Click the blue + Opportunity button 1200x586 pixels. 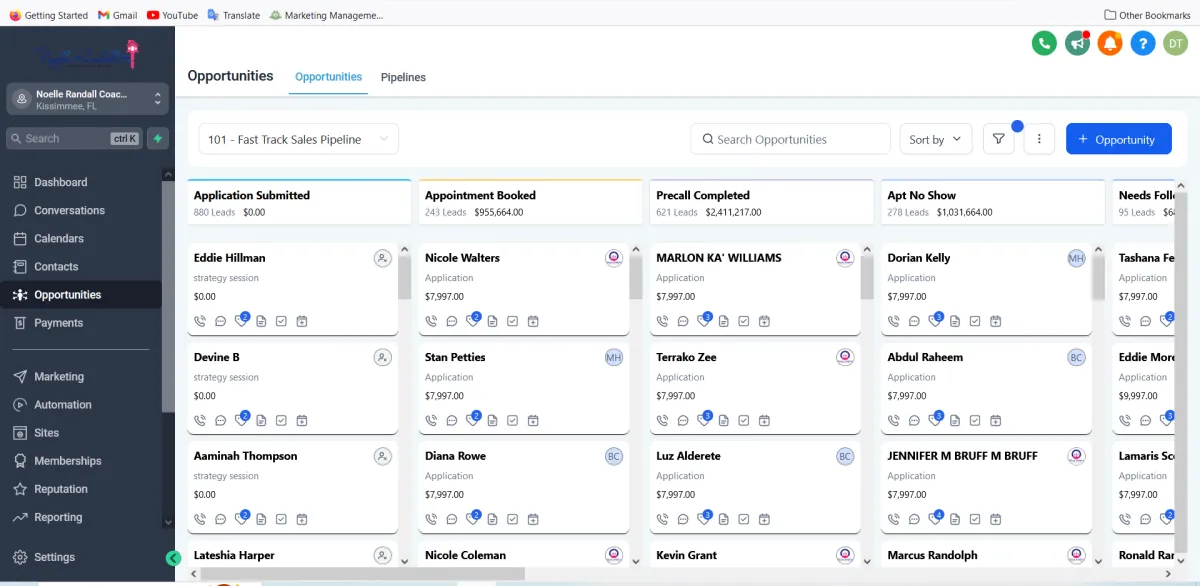(1117, 140)
